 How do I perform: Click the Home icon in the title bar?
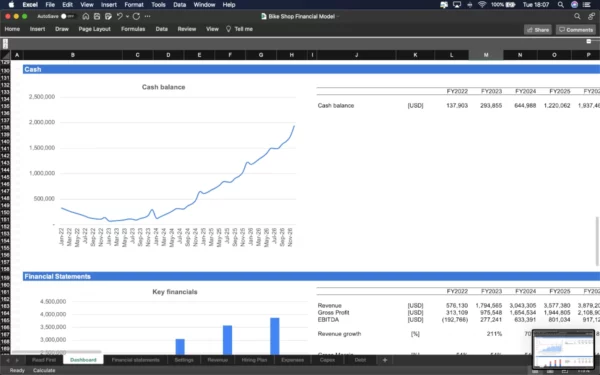pyautogui.click(x=86, y=16)
